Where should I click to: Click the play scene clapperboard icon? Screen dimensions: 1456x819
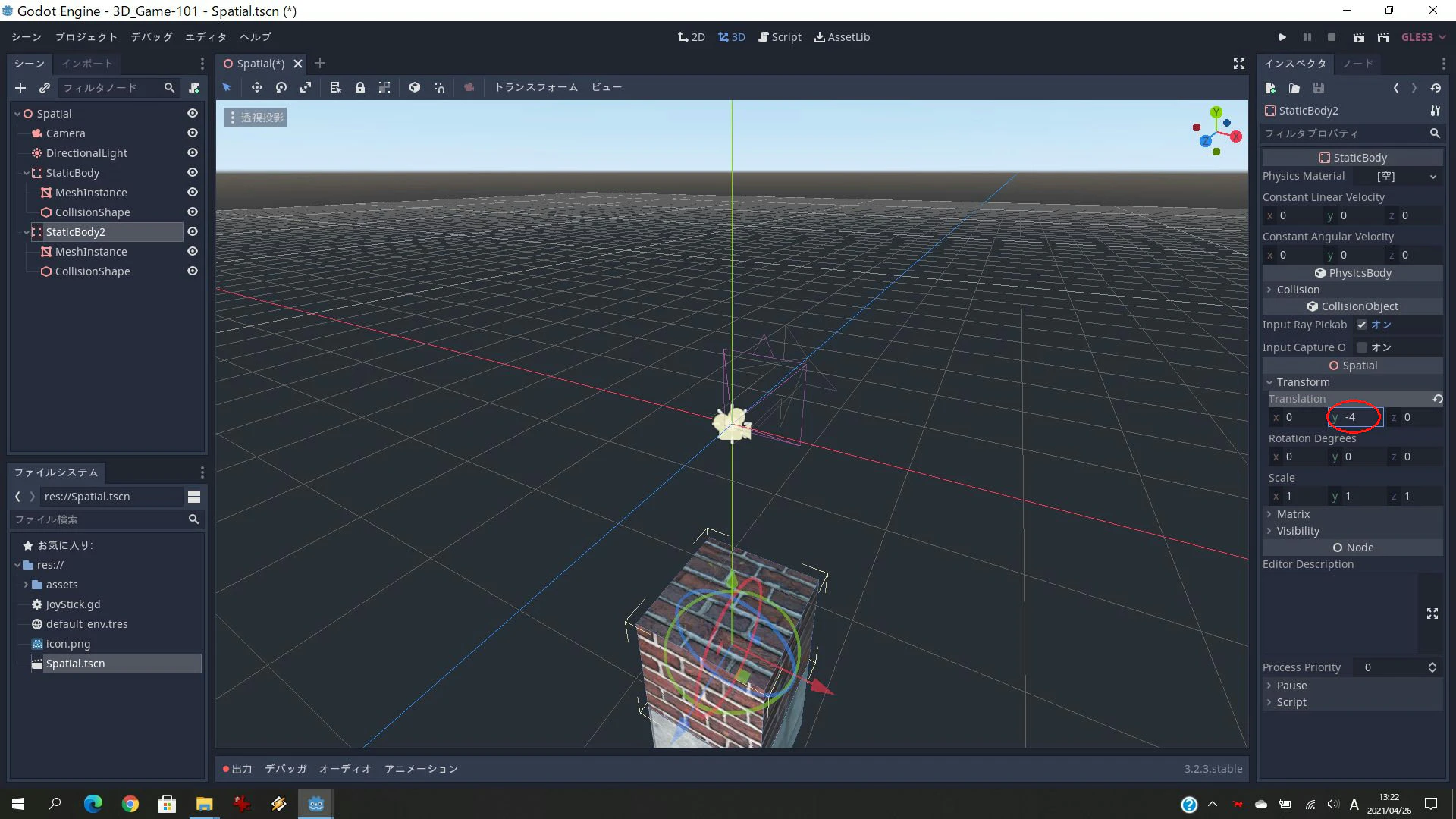click(x=1359, y=37)
